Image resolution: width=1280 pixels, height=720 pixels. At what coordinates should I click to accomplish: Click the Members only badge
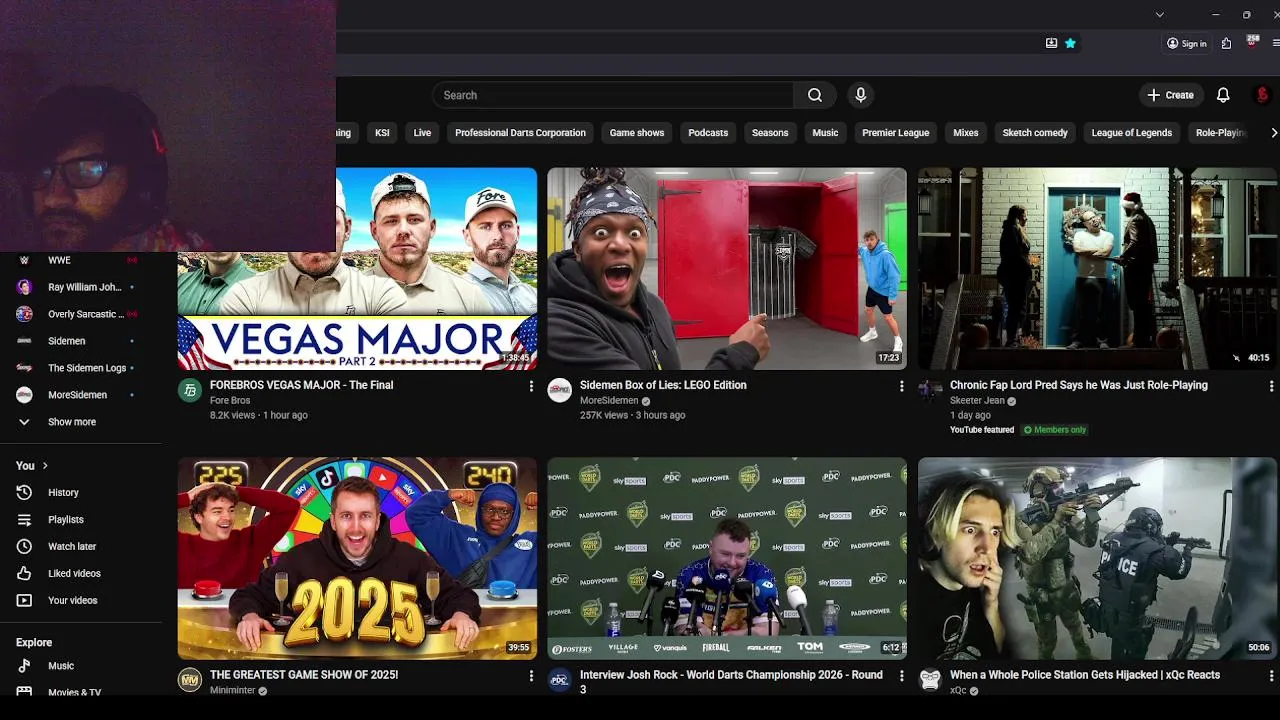click(1055, 430)
